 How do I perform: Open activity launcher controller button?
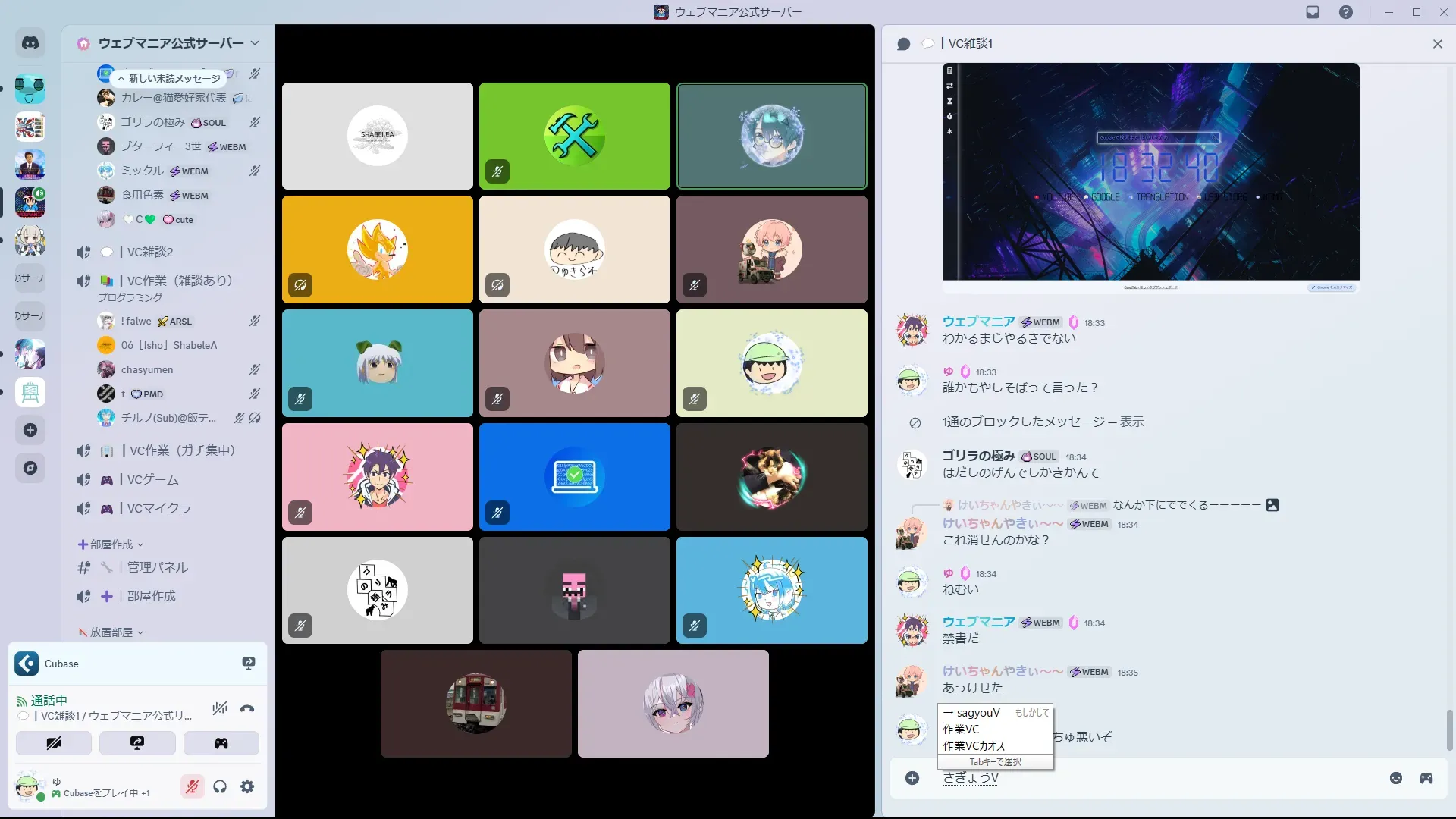coord(221,743)
